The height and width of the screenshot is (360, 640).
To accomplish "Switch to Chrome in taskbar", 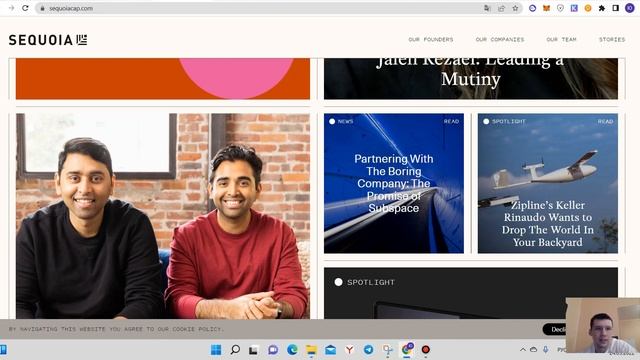I will [x=407, y=349].
